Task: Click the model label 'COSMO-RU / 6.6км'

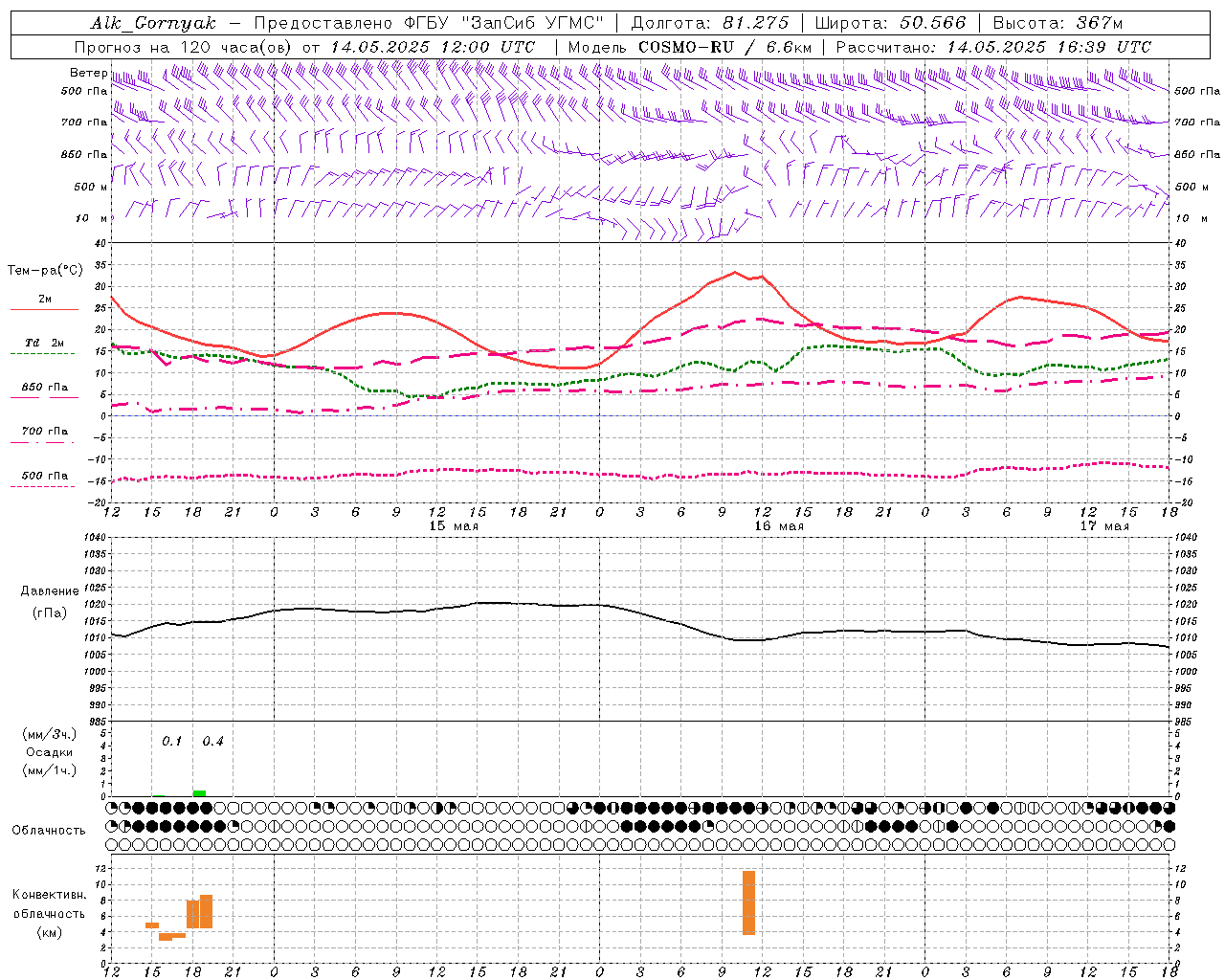Action: [x=725, y=47]
